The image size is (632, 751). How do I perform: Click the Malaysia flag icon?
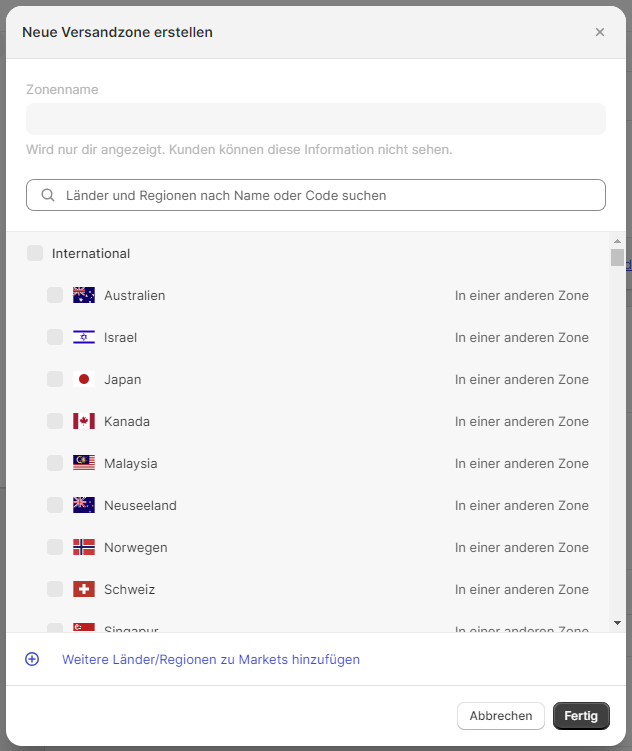[x=84, y=463]
